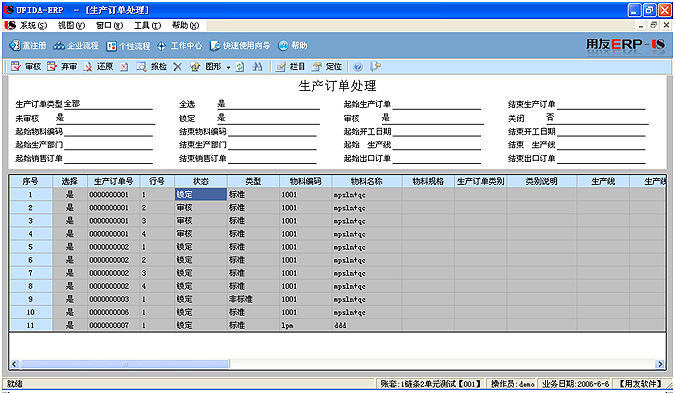This screenshot has width=675, height=393.
Task: Click the 状态 column header
Action: coord(201,181)
